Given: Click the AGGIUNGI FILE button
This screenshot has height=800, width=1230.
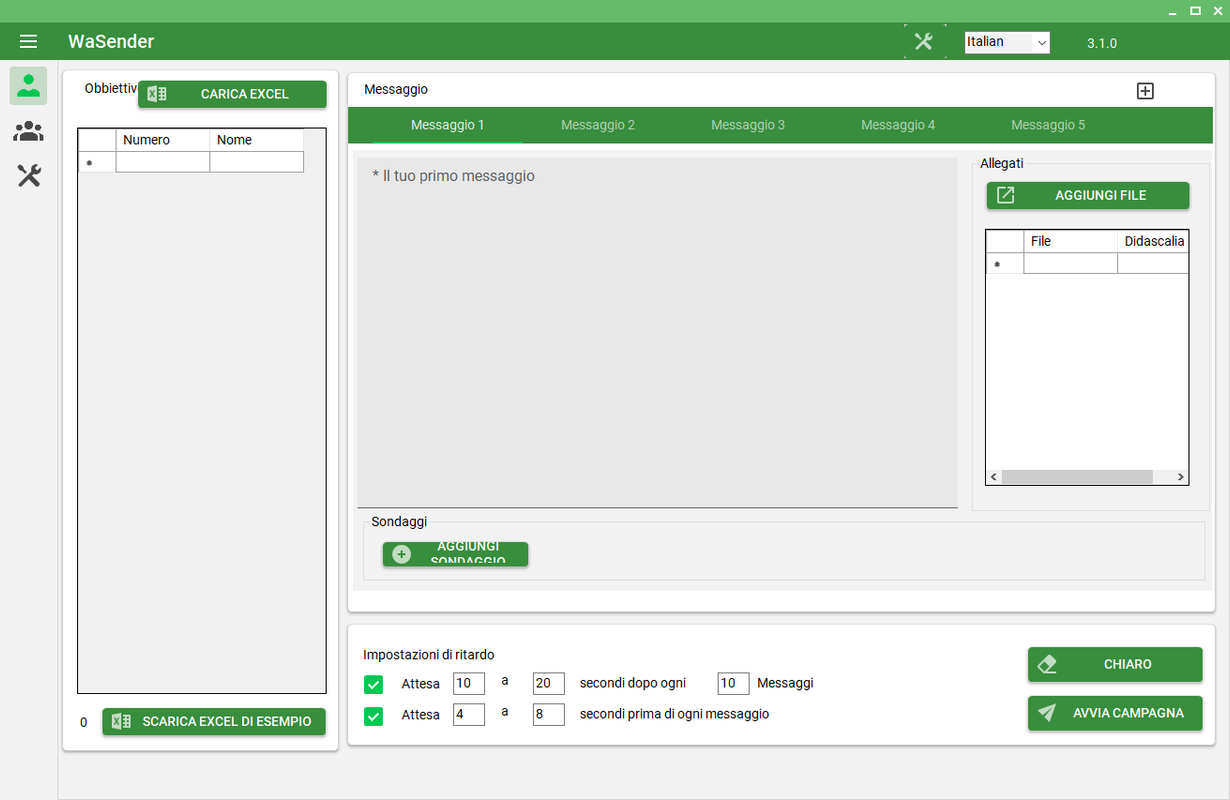Looking at the screenshot, I should (1088, 196).
